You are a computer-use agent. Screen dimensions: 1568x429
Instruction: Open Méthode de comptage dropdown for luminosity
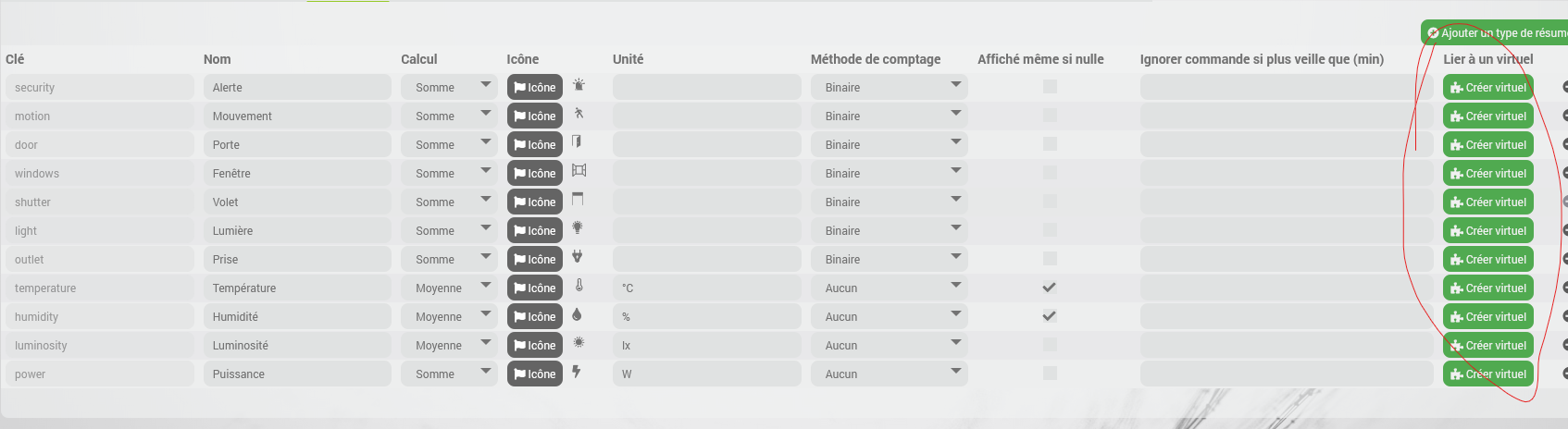(x=890, y=345)
